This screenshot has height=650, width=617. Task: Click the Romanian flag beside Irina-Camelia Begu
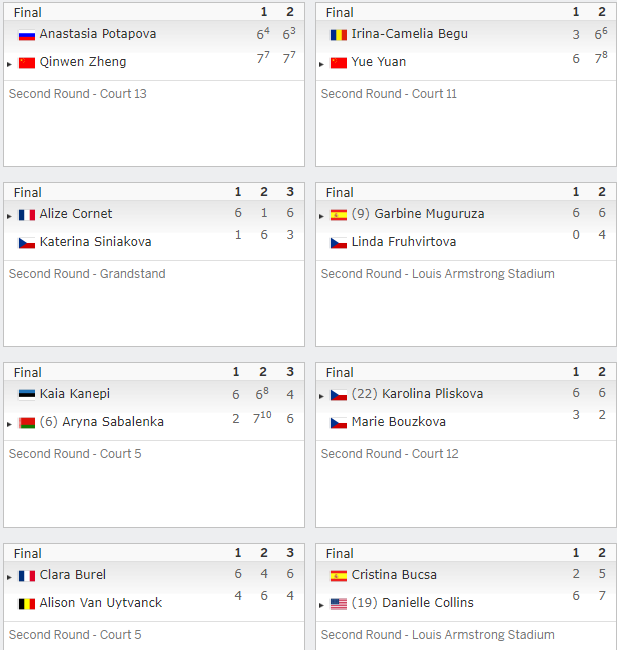pyautogui.click(x=338, y=35)
